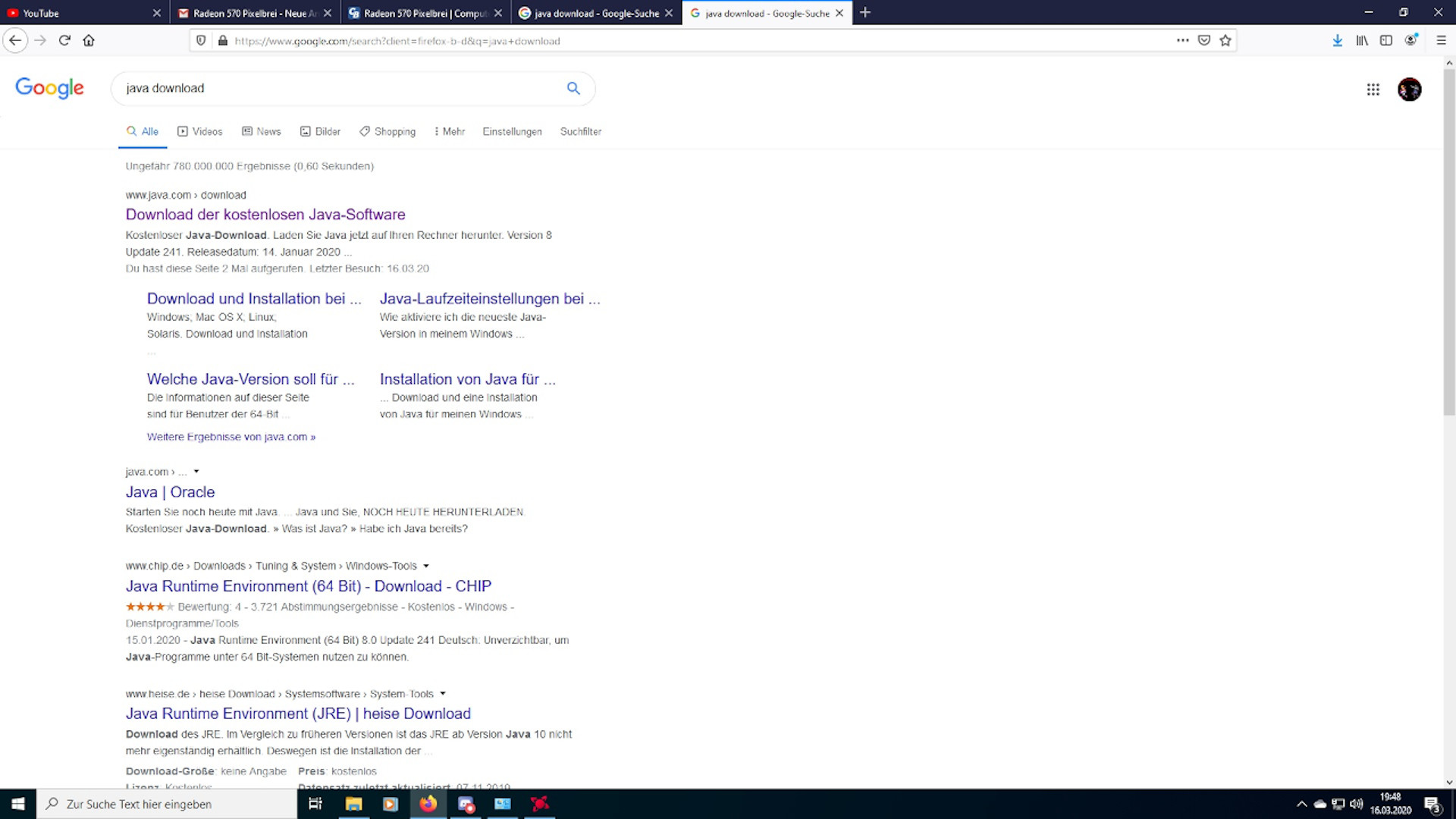Show Firefox library icon

pos(1362,40)
